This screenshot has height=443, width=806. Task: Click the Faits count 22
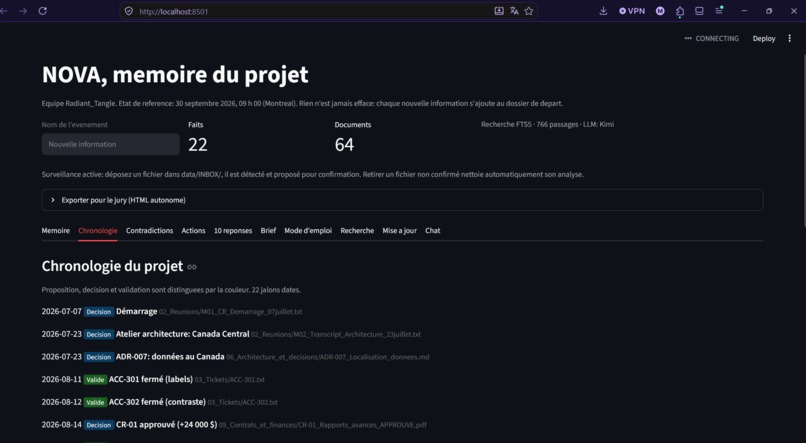point(198,145)
